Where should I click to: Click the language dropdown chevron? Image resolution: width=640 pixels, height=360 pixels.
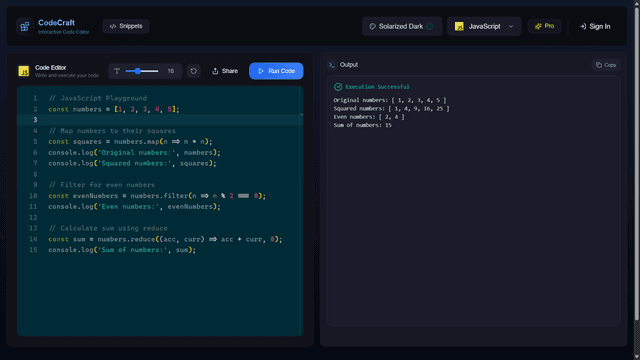point(511,27)
